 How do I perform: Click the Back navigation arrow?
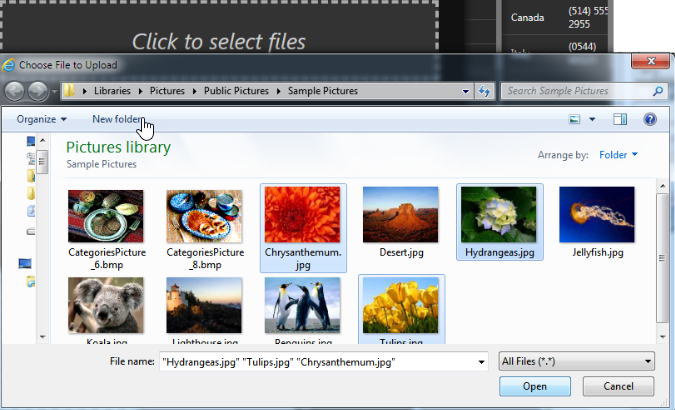coord(16,91)
